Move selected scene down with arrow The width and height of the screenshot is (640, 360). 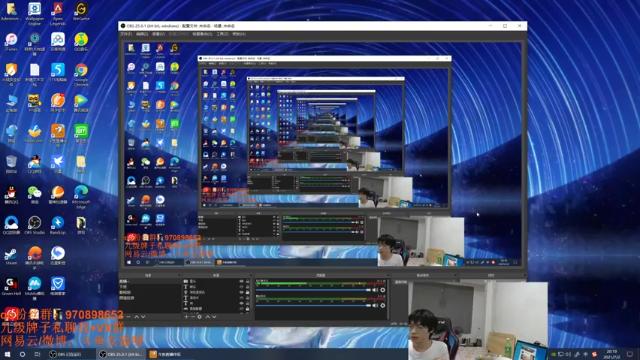click(x=143, y=317)
